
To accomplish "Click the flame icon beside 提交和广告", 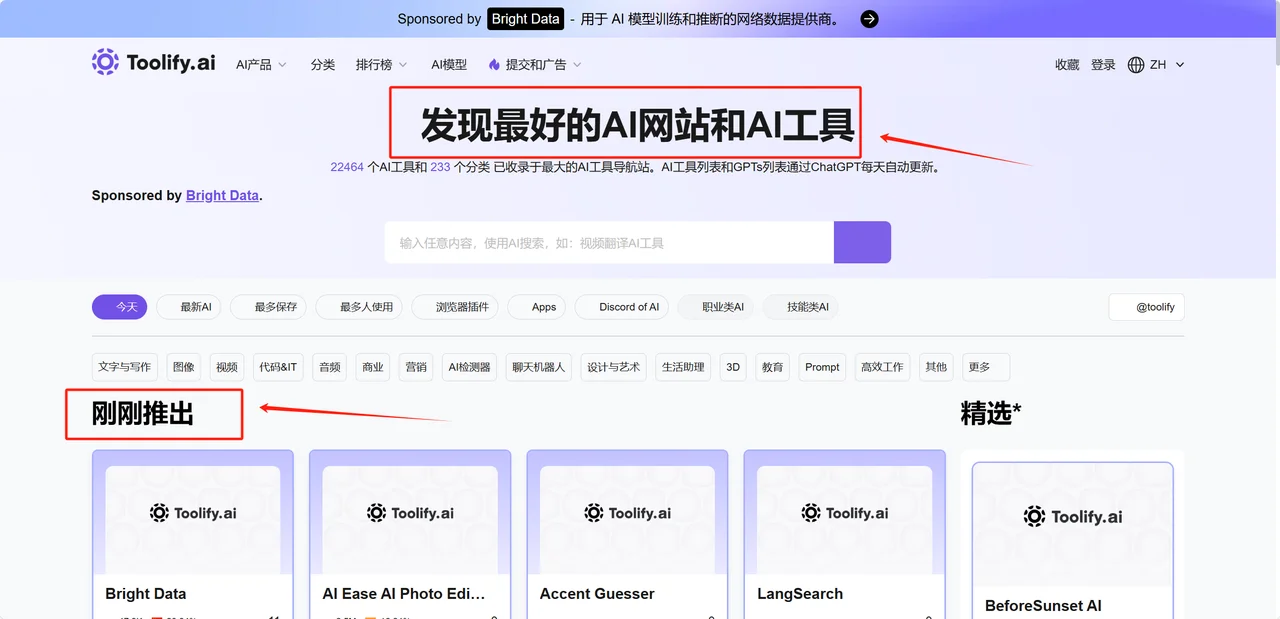I will pyautogui.click(x=494, y=65).
